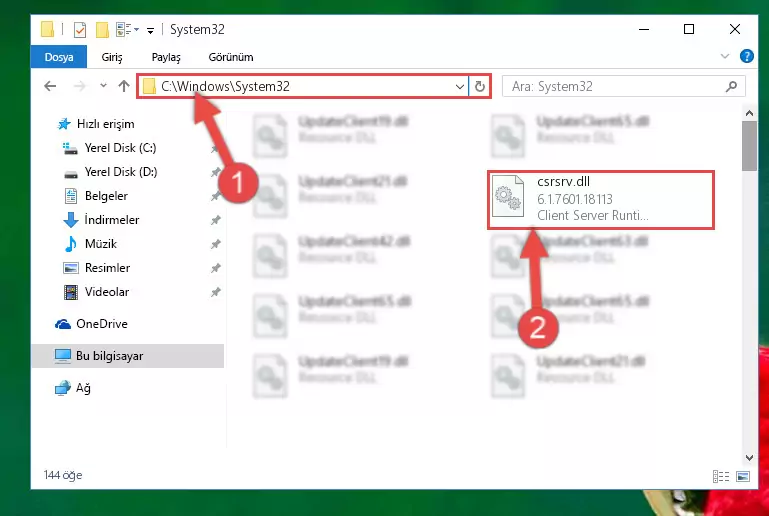The width and height of the screenshot is (769, 516).
Task: Click the pin icon next to Müzik
Action: tap(215, 244)
